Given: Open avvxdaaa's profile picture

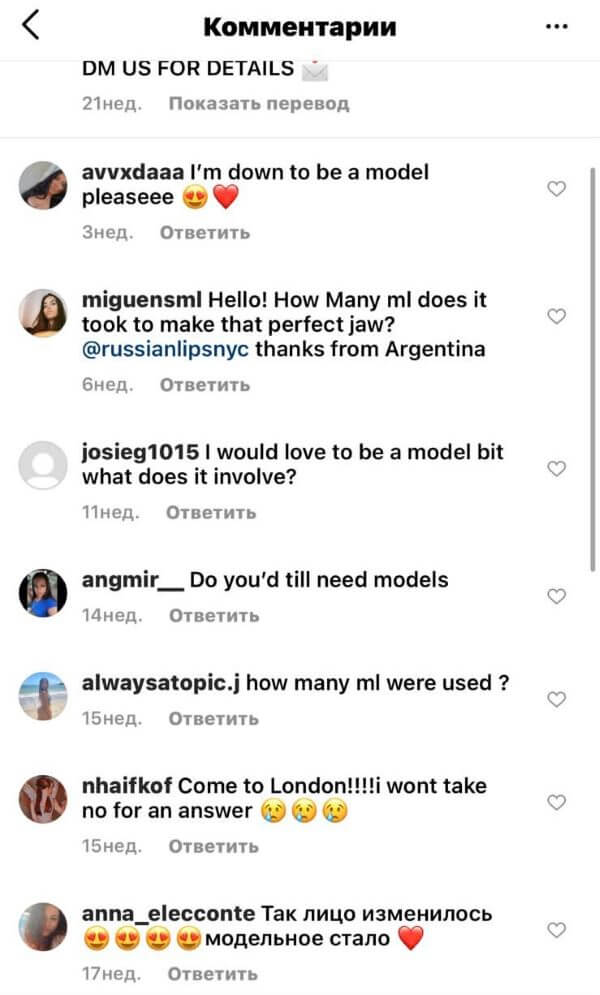Looking at the screenshot, I should (43, 186).
